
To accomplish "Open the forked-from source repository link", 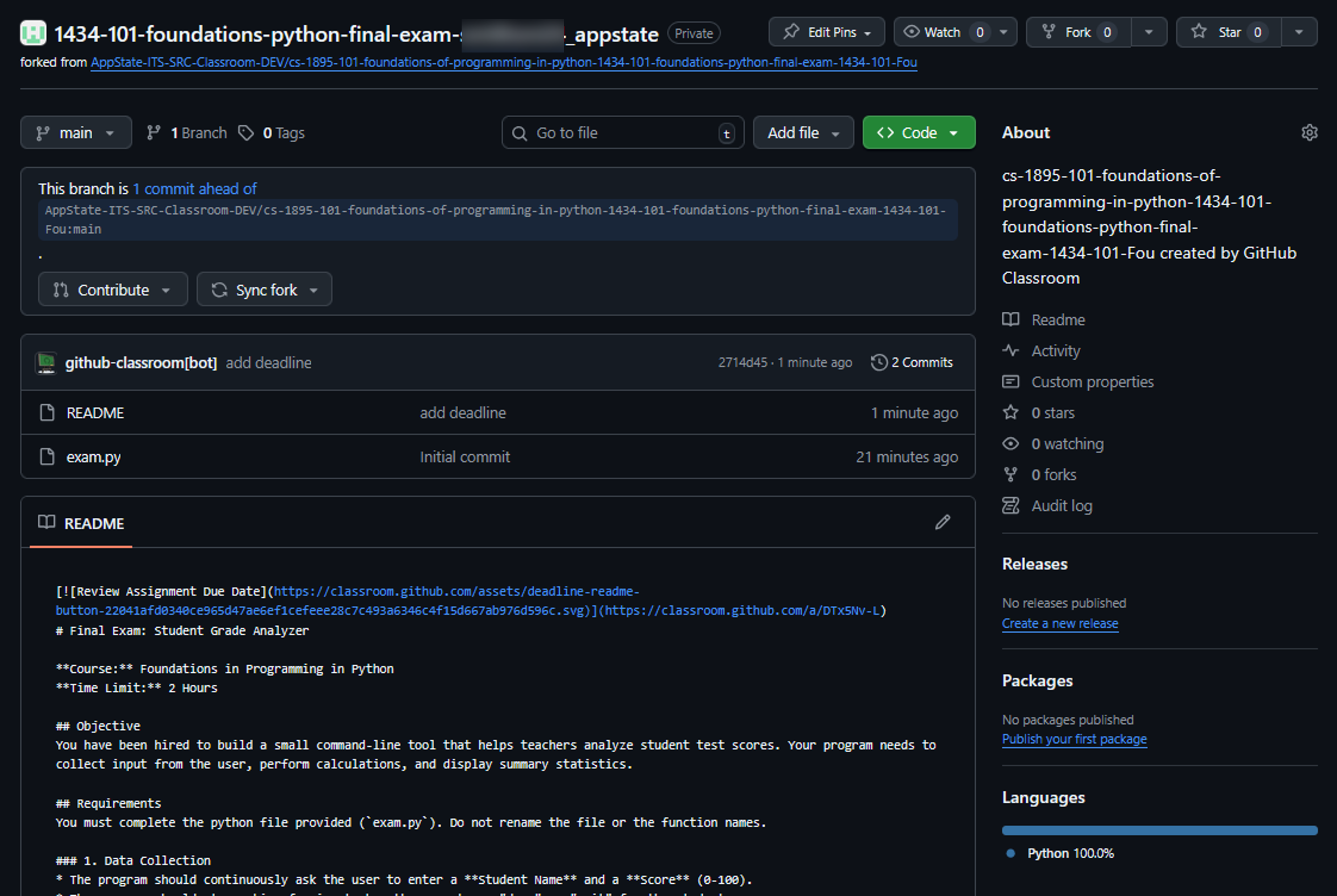I will tap(503, 62).
